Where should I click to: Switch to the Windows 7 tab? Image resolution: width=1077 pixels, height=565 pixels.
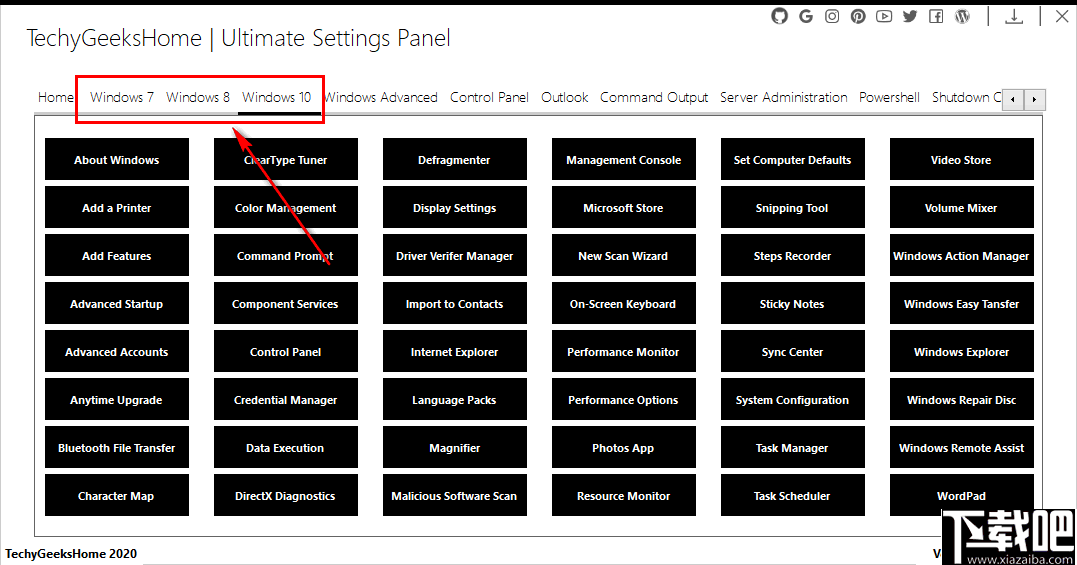[x=122, y=97]
